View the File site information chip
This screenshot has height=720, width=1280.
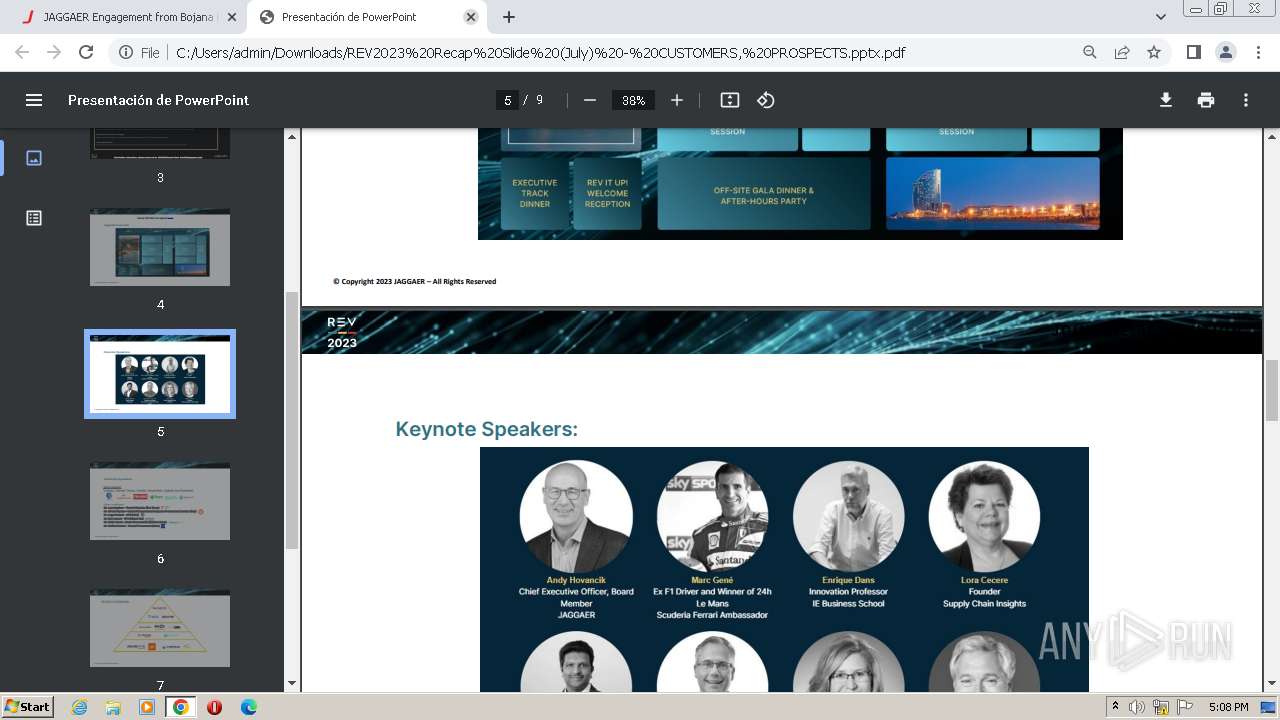[x=139, y=52]
